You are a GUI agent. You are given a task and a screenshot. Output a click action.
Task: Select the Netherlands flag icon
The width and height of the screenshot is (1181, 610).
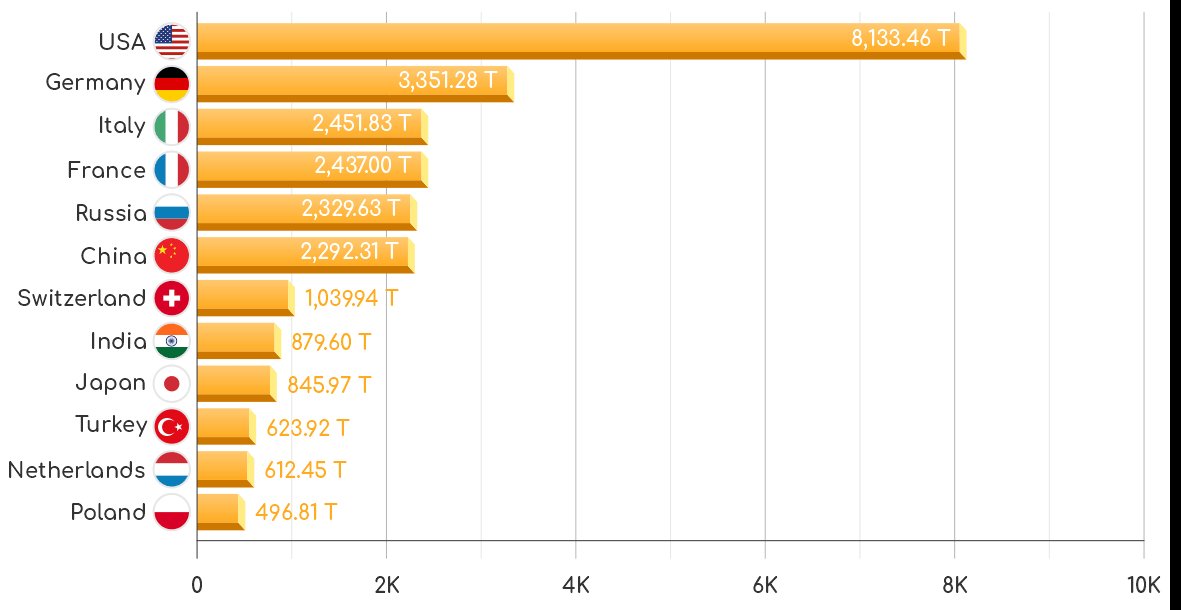coord(172,469)
